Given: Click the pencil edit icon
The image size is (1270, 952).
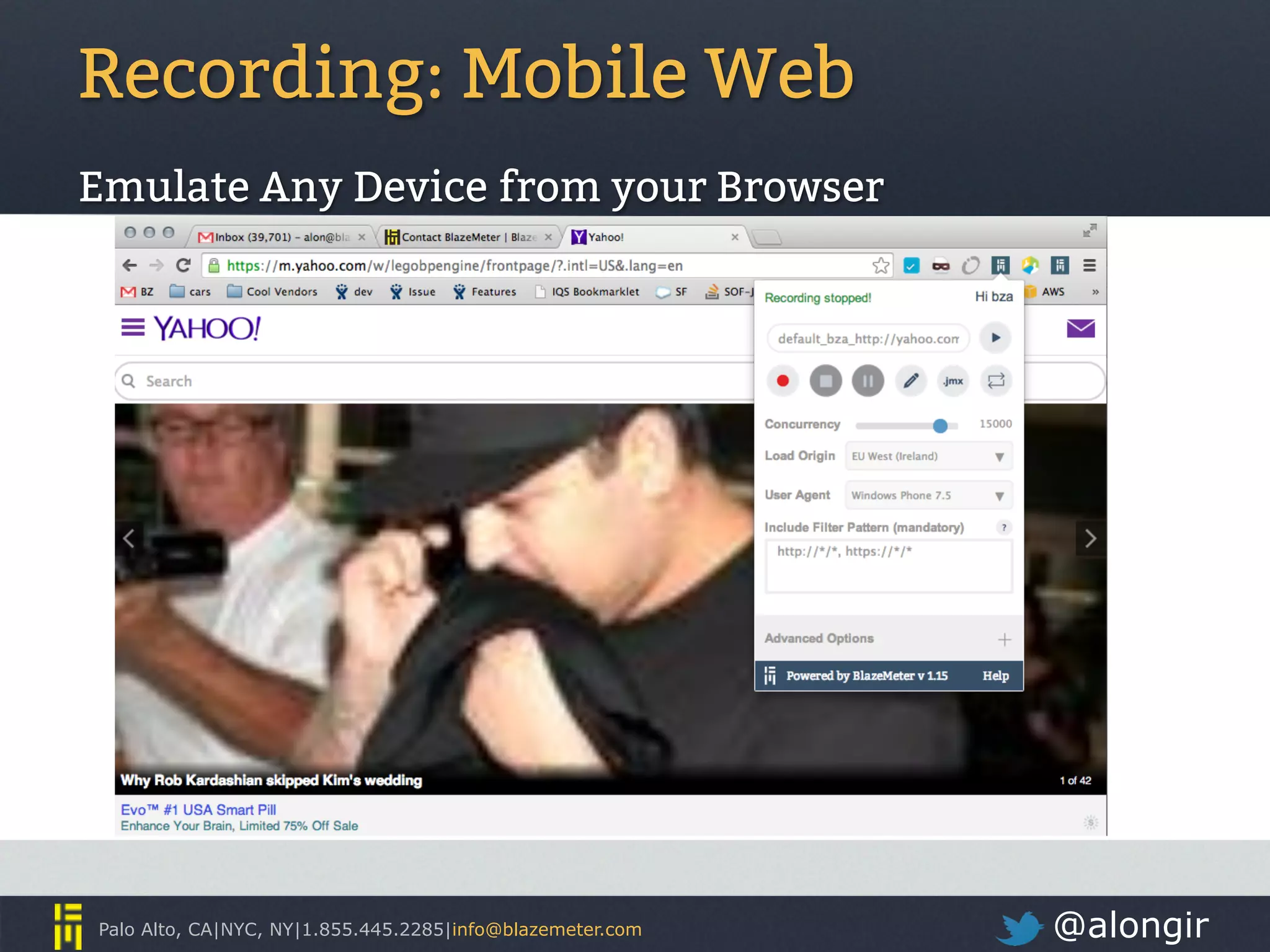Looking at the screenshot, I should (x=910, y=381).
